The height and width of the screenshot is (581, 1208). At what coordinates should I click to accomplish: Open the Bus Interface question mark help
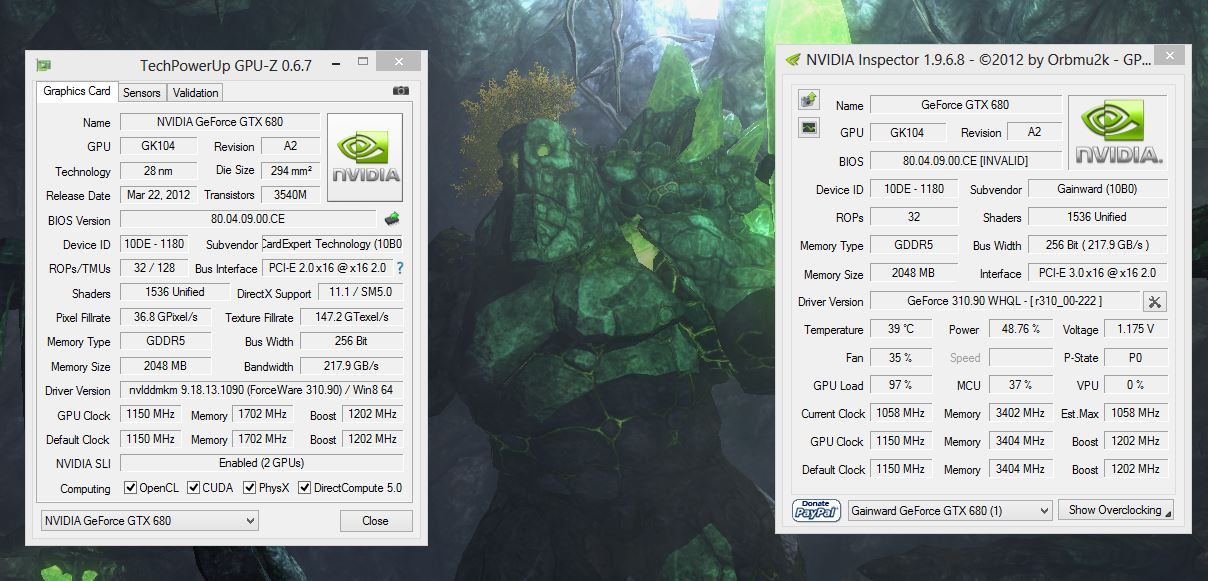coord(400,268)
